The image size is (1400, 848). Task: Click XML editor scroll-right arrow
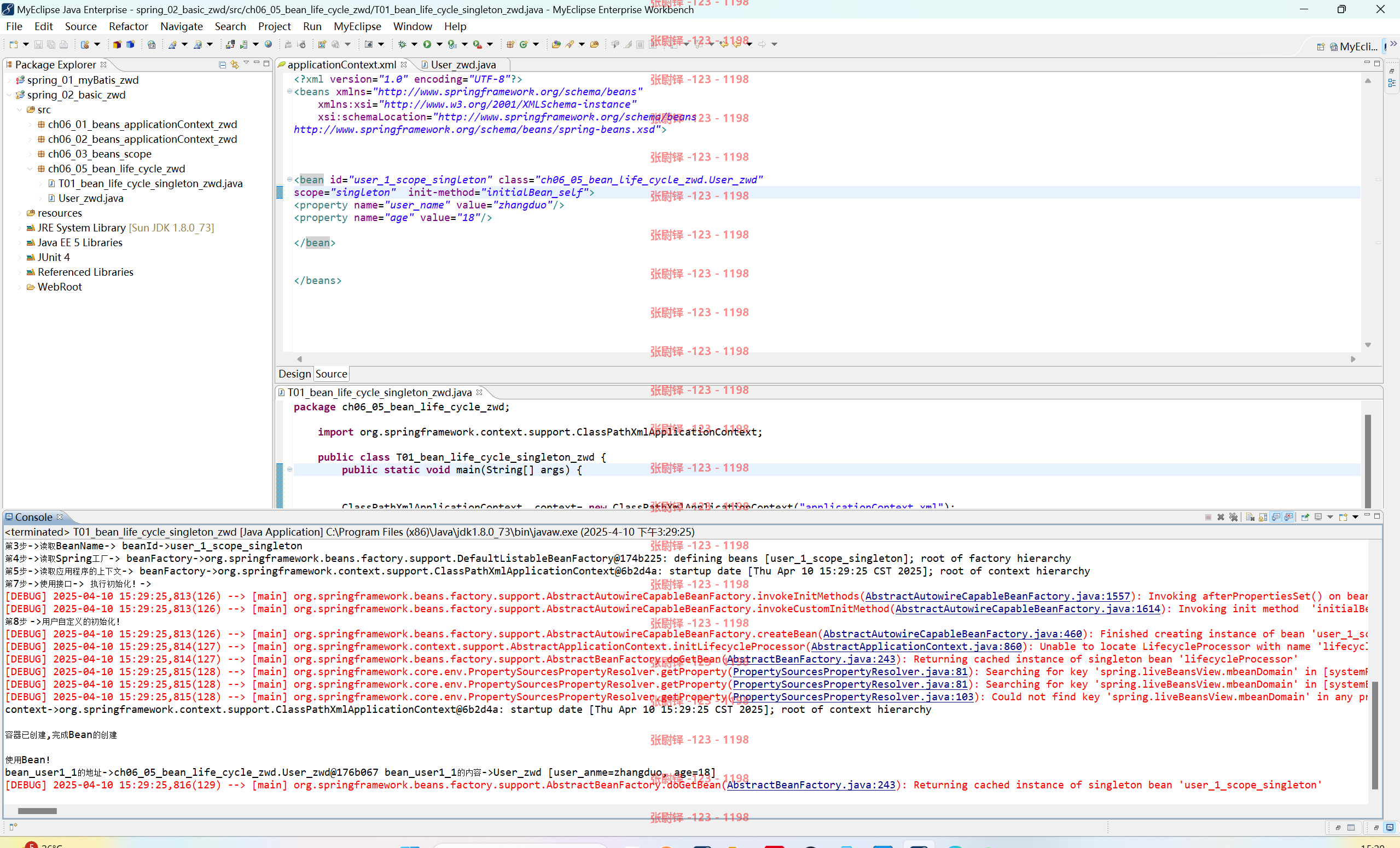coord(1353,359)
